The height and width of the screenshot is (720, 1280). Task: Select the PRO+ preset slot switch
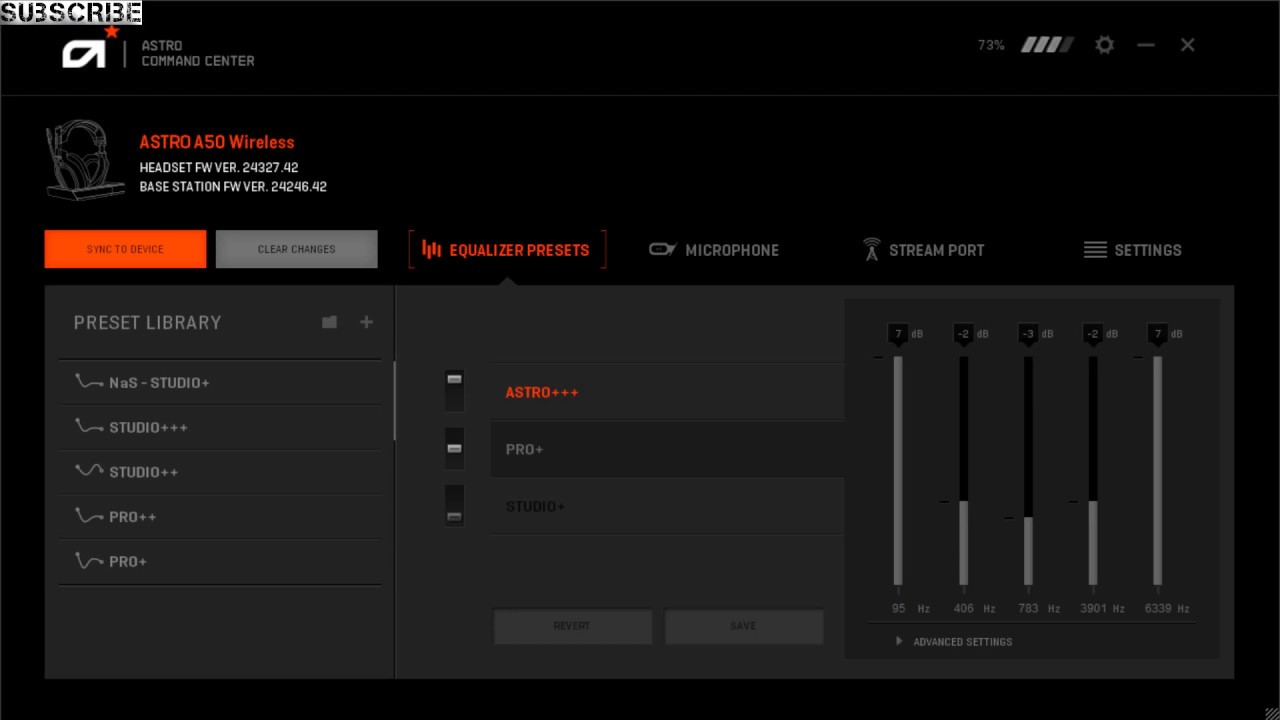tap(454, 448)
